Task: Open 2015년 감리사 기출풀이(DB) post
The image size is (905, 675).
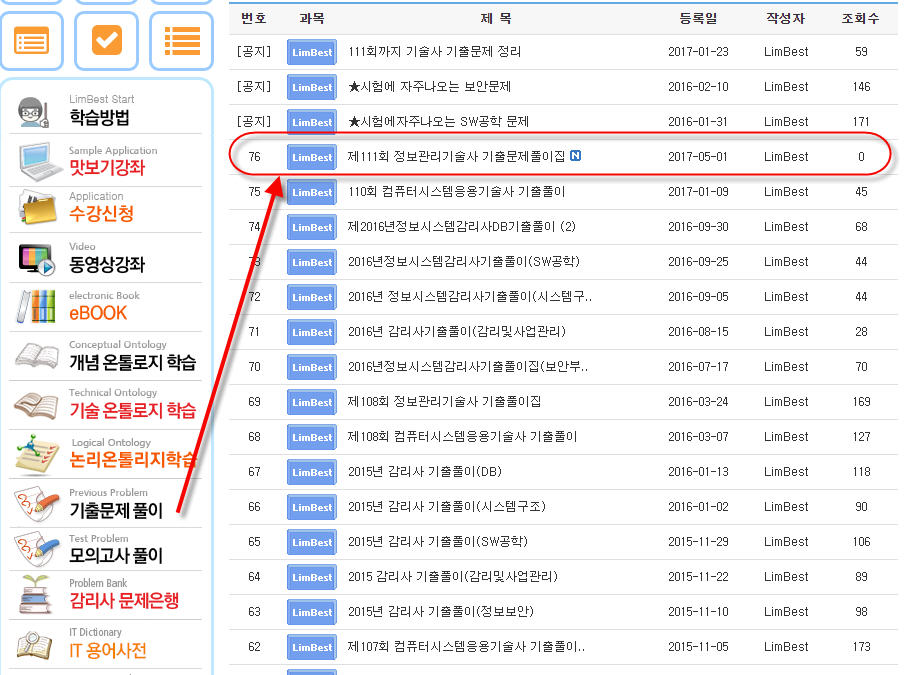Action: [x=425, y=472]
